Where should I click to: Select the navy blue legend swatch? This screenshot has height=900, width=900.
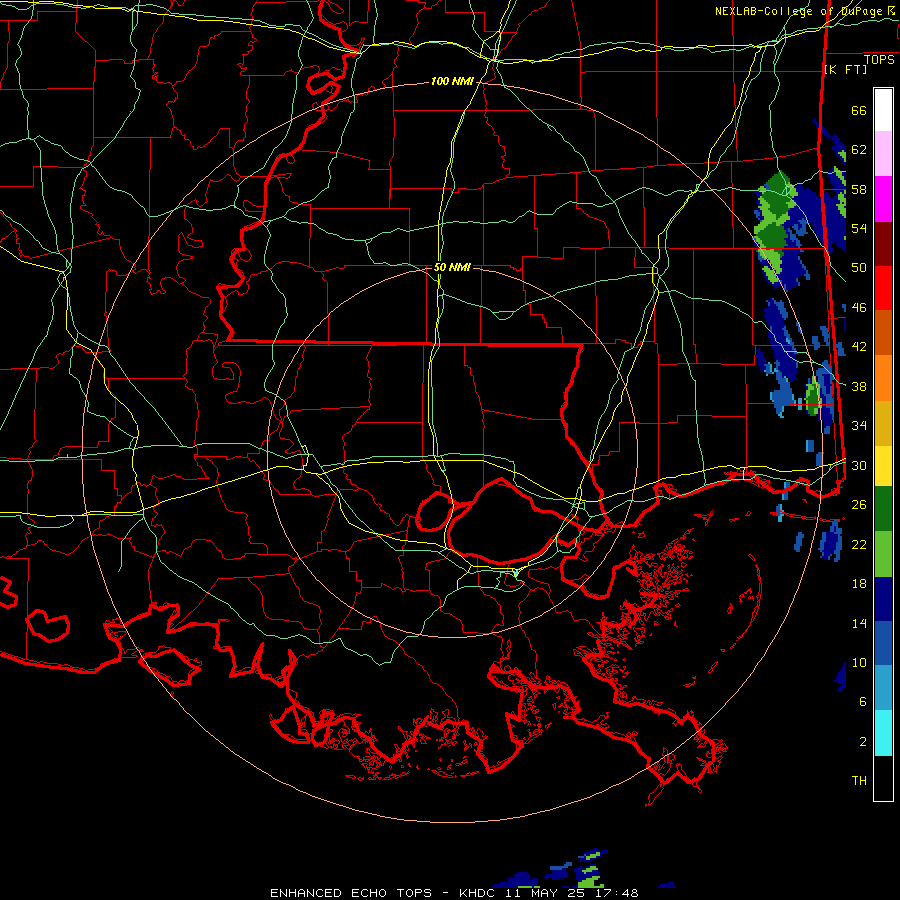pos(883,599)
